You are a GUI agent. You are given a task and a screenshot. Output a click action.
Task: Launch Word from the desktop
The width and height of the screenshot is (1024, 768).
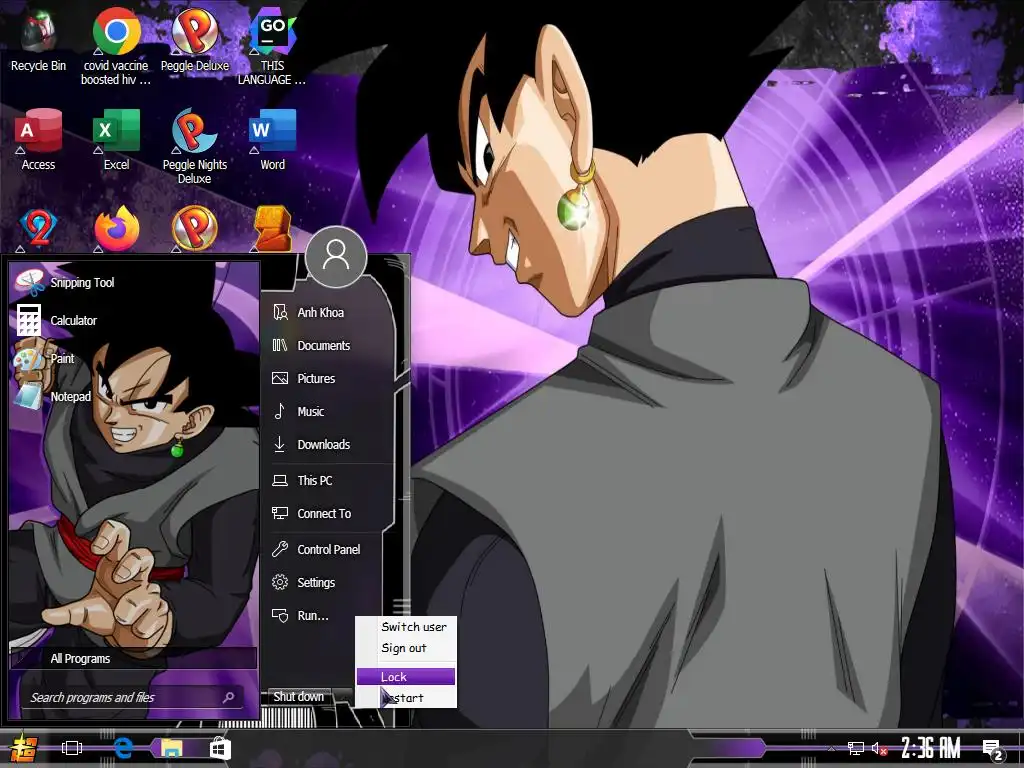pos(272,140)
